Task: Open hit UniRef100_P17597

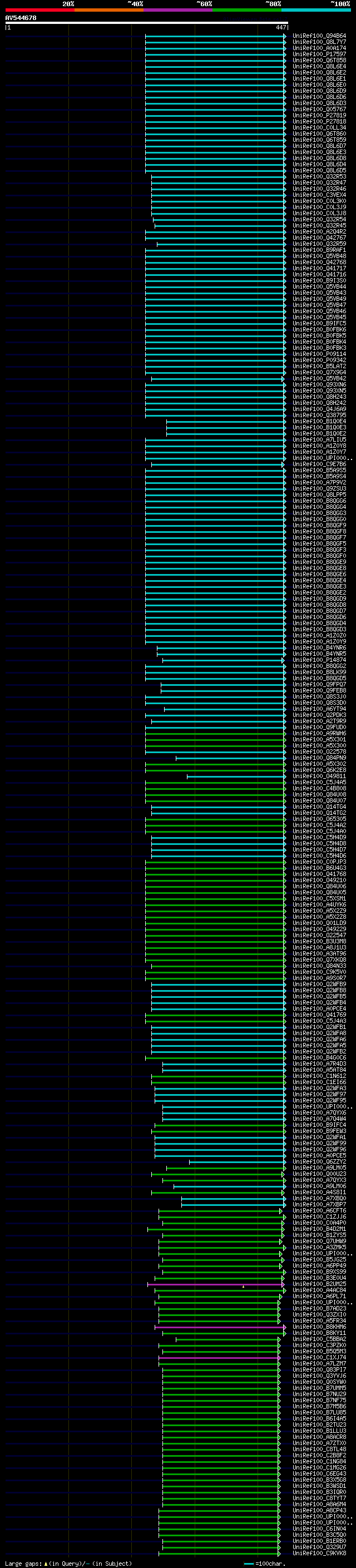Action: pyautogui.click(x=319, y=54)
